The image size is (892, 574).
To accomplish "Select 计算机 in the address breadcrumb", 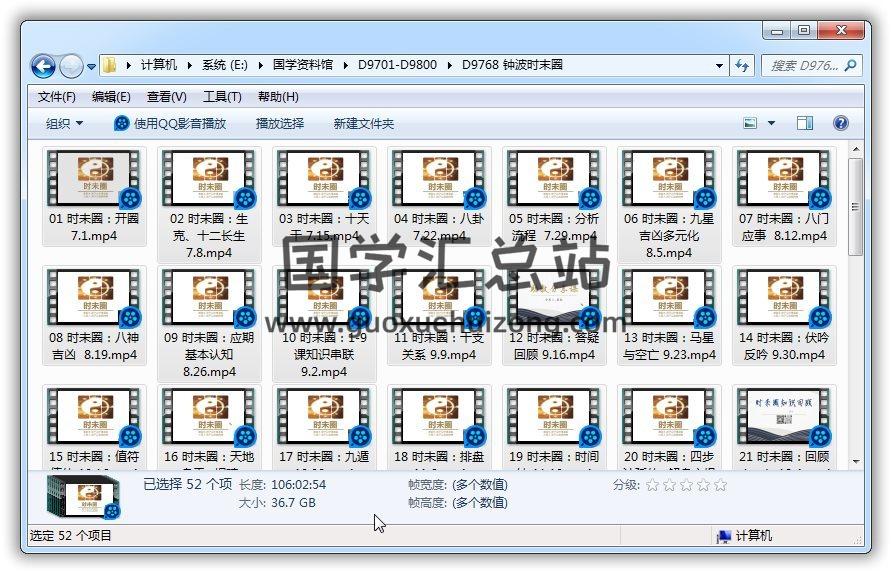I will [x=159, y=65].
